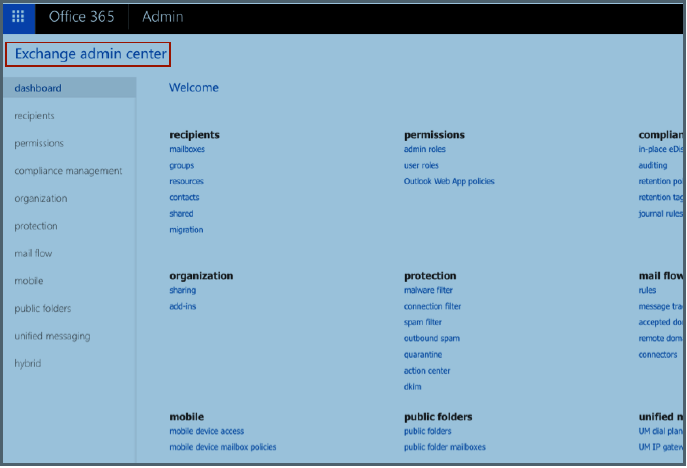Open the mobile device access link

207,432
